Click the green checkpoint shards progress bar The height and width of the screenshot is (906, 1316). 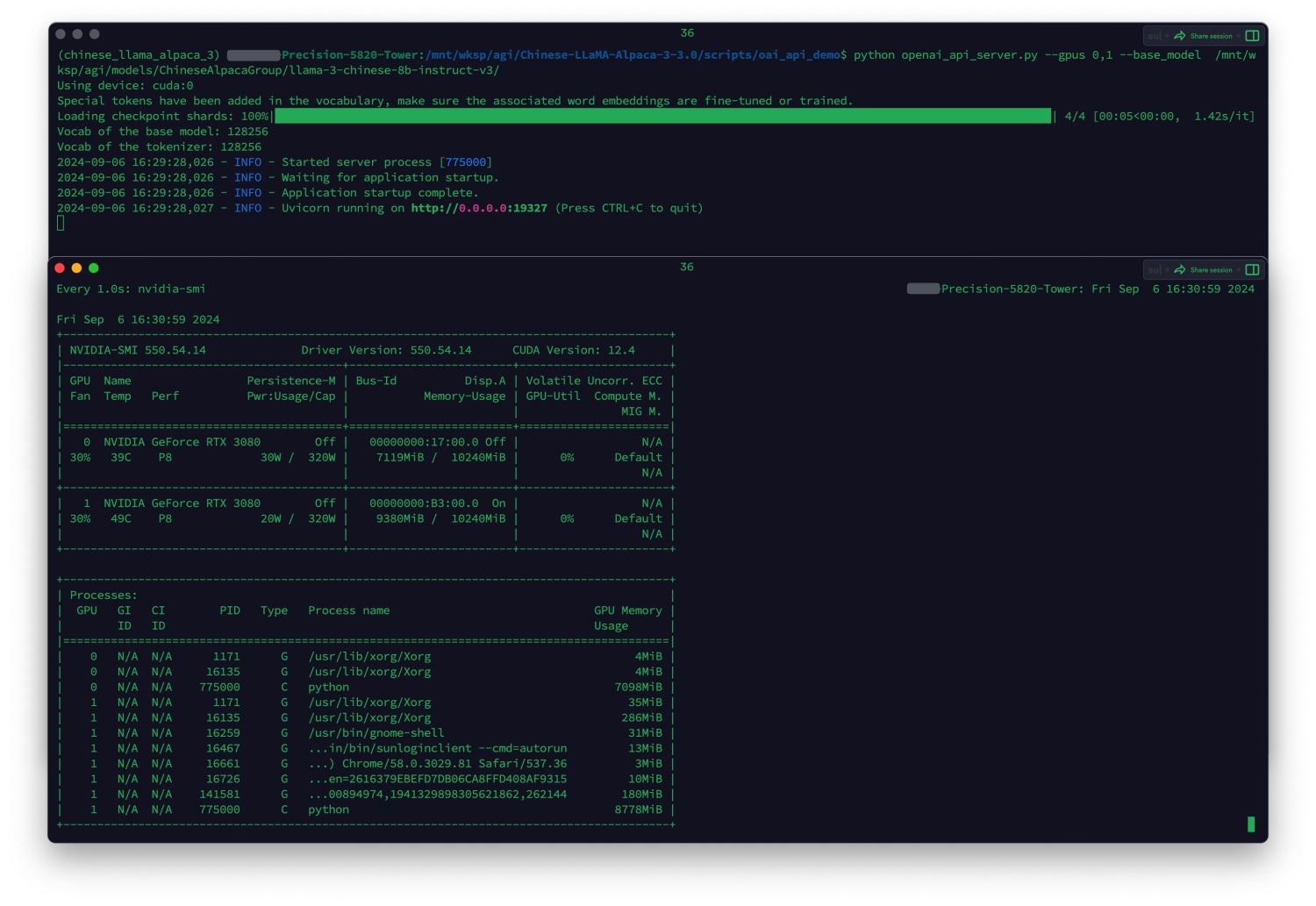click(x=663, y=116)
